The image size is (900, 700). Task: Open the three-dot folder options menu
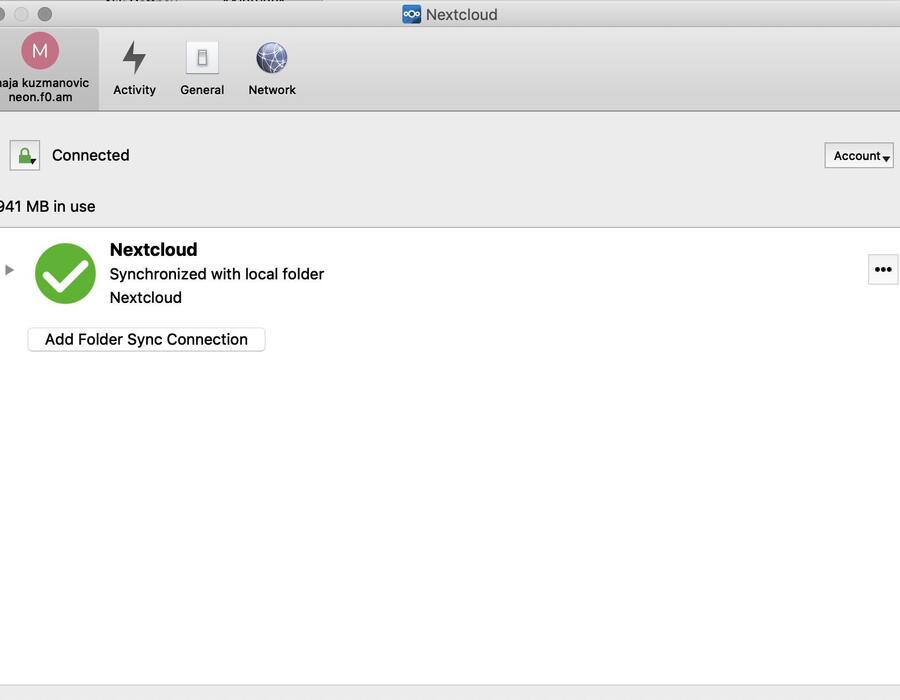(x=883, y=269)
